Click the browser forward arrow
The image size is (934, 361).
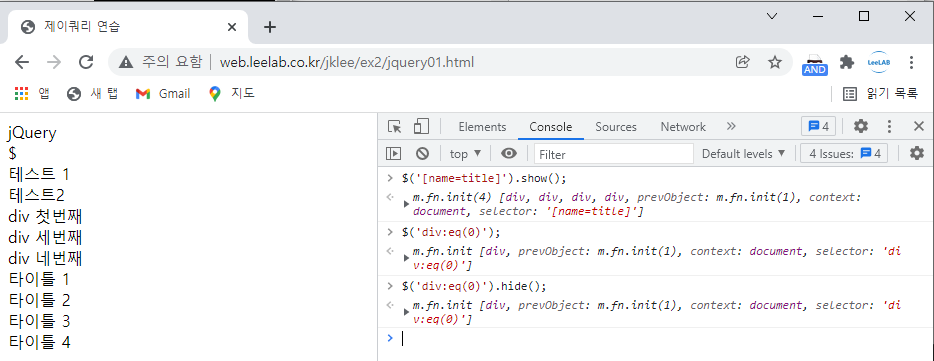tap(54, 62)
